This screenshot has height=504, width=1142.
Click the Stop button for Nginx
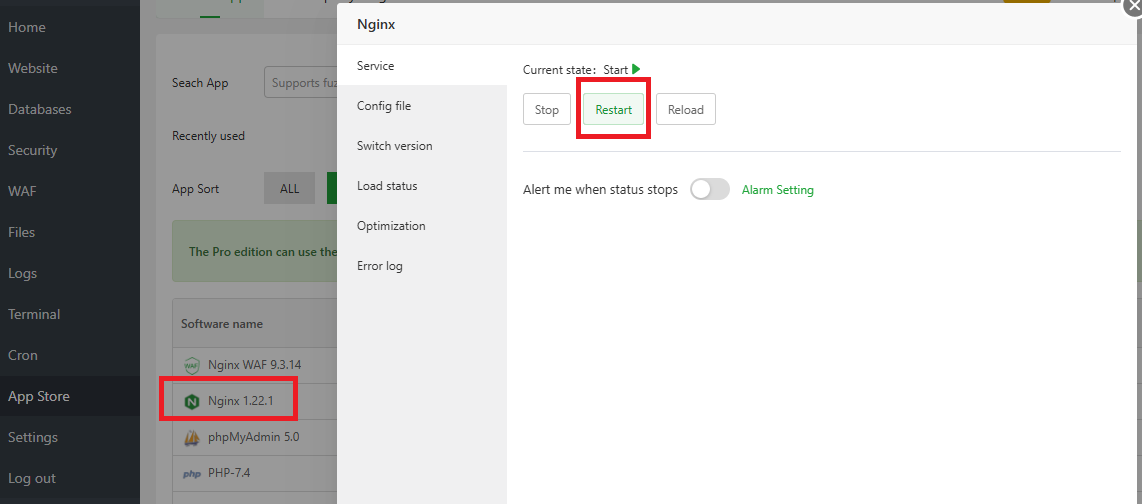coord(546,109)
